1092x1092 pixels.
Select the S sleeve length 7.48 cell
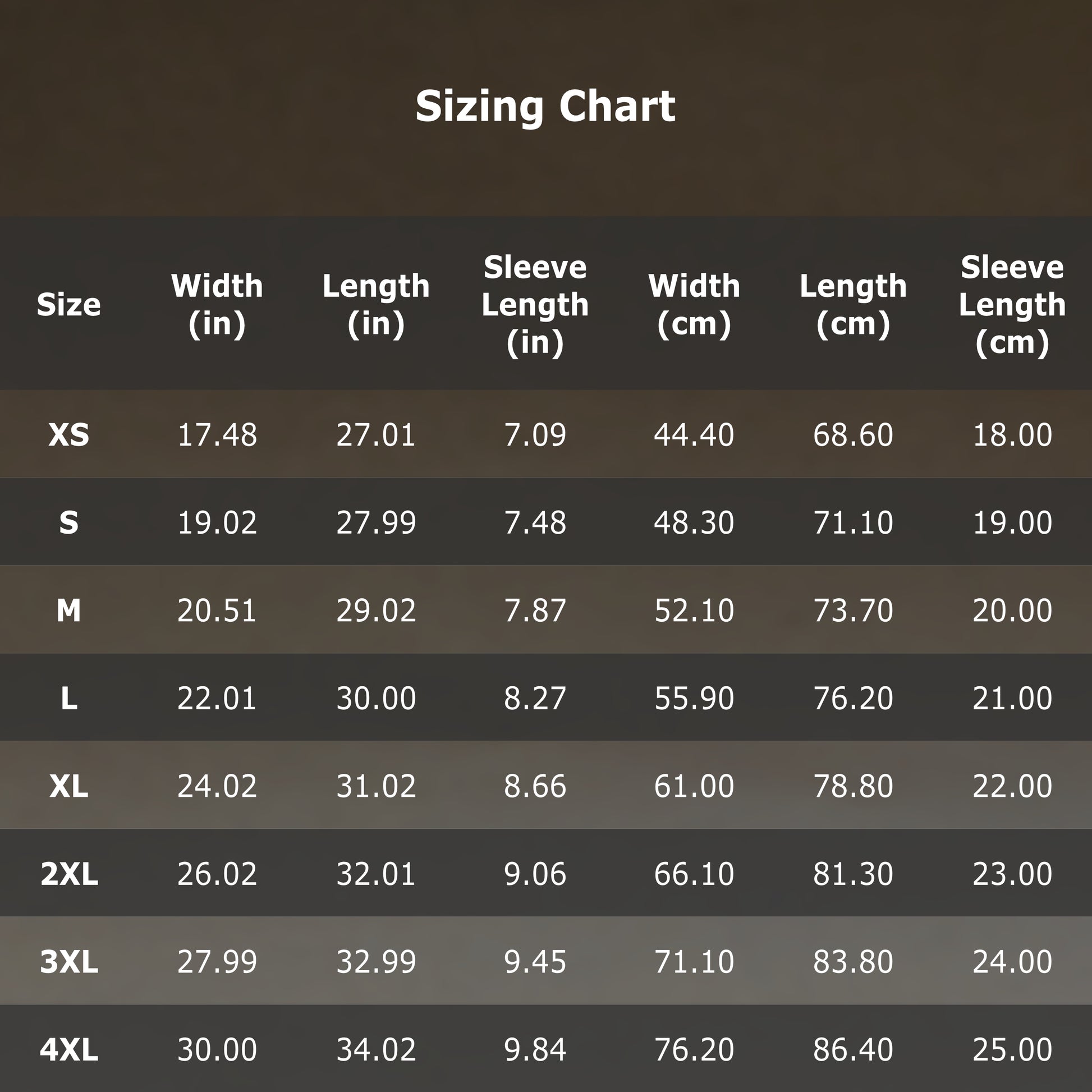click(x=535, y=522)
